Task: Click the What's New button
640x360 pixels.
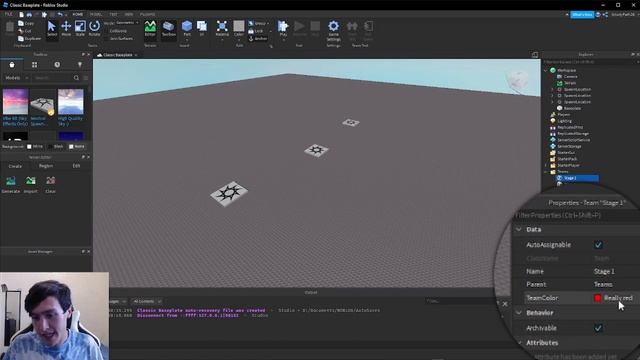Action: tap(582, 15)
